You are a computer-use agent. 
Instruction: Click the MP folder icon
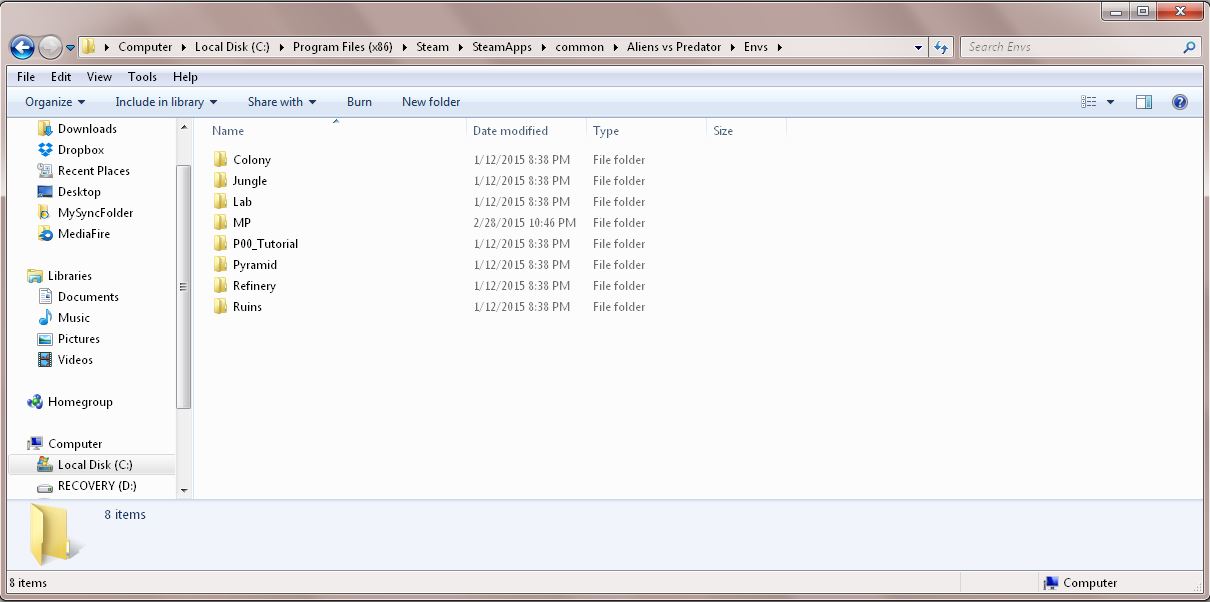coord(221,223)
